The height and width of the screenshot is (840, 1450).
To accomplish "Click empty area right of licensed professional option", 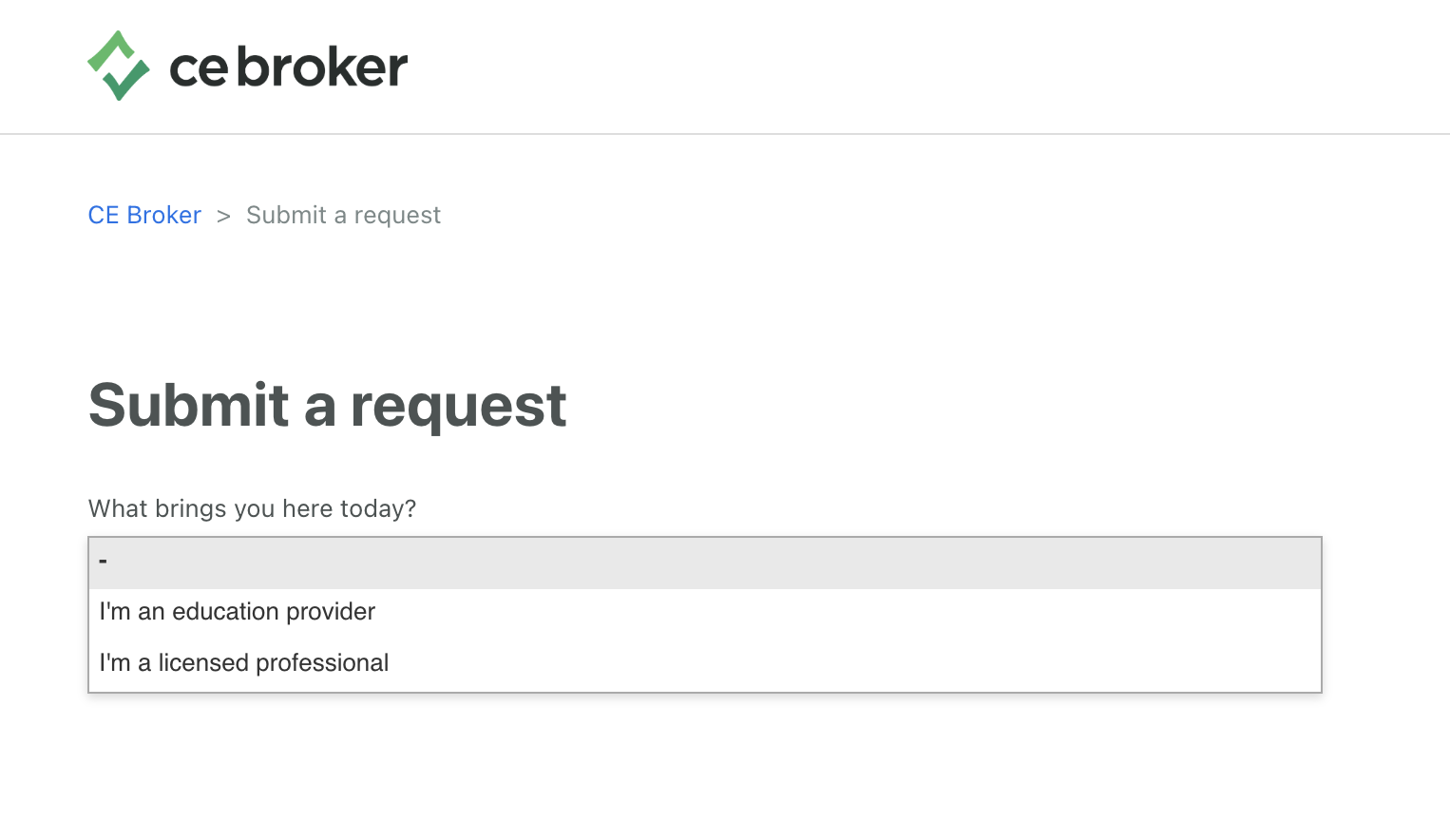I will click(855, 663).
